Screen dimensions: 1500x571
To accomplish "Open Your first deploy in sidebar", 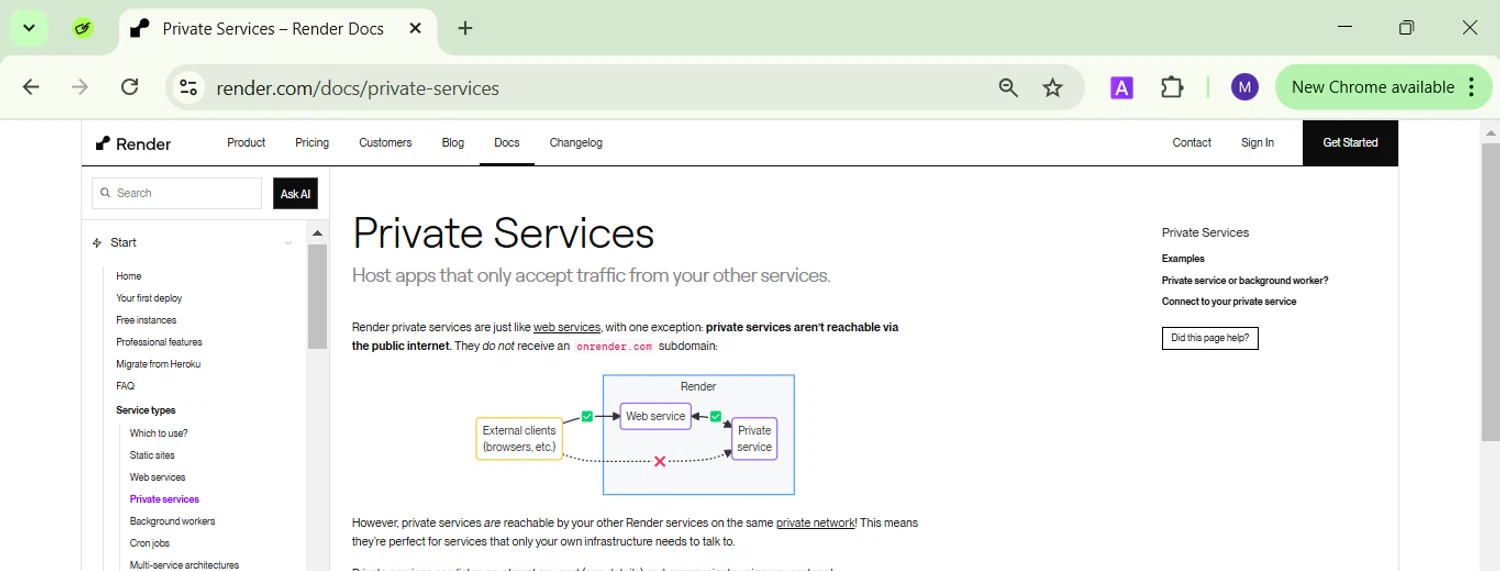I will click(x=149, y=298).
